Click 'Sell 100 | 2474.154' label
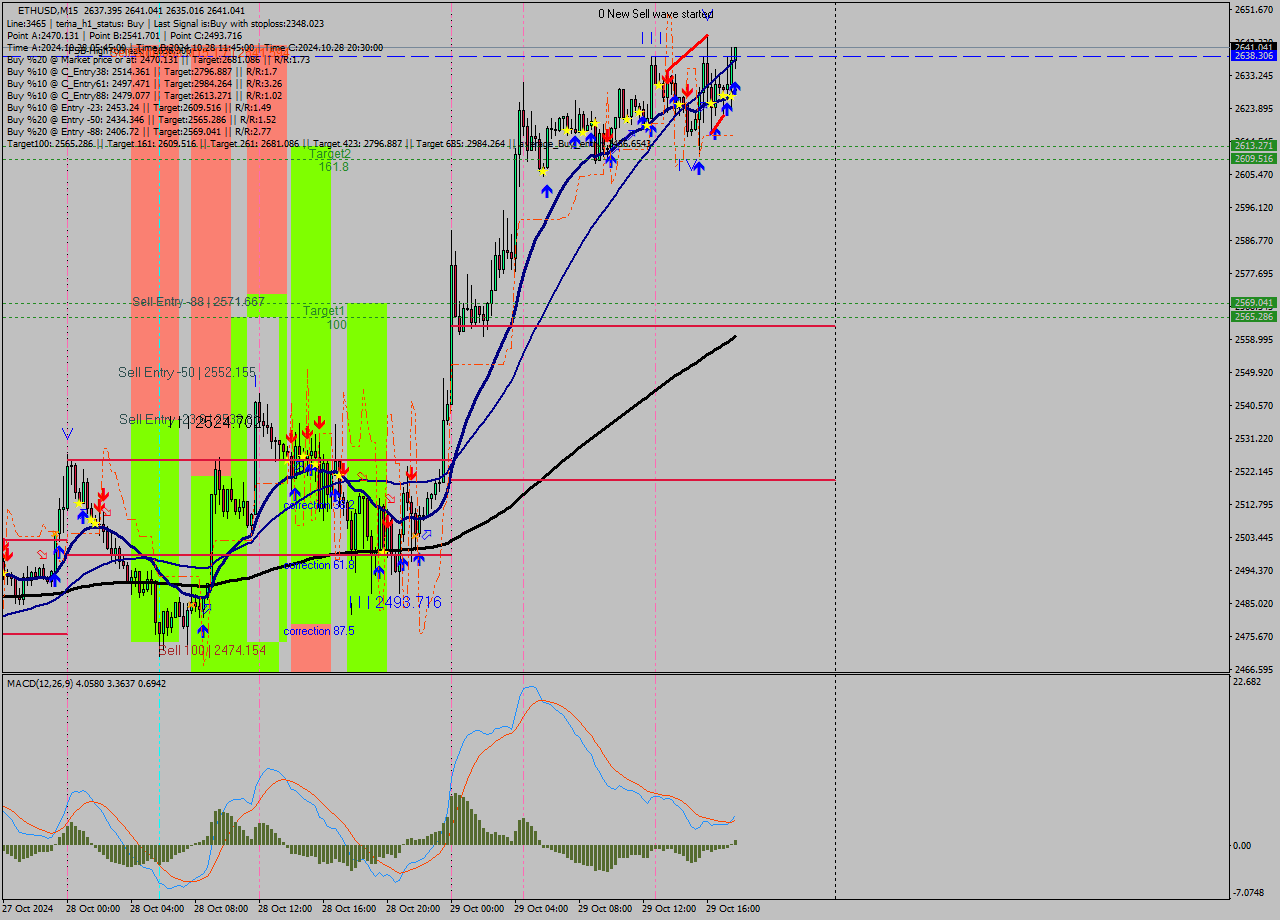This screenshot has width=1280, height=920. click(212, 650)
